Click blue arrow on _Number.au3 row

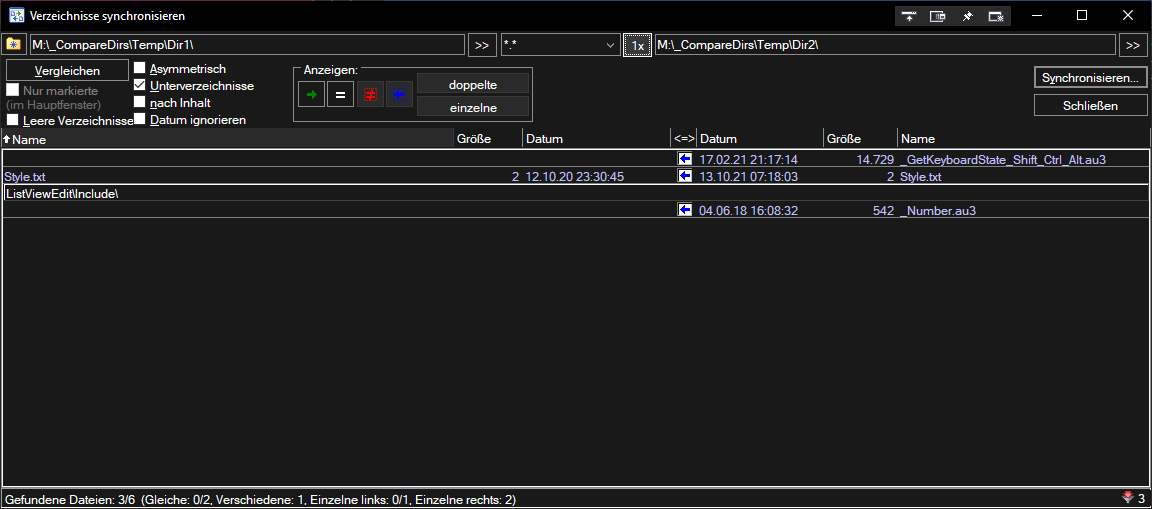685,210
